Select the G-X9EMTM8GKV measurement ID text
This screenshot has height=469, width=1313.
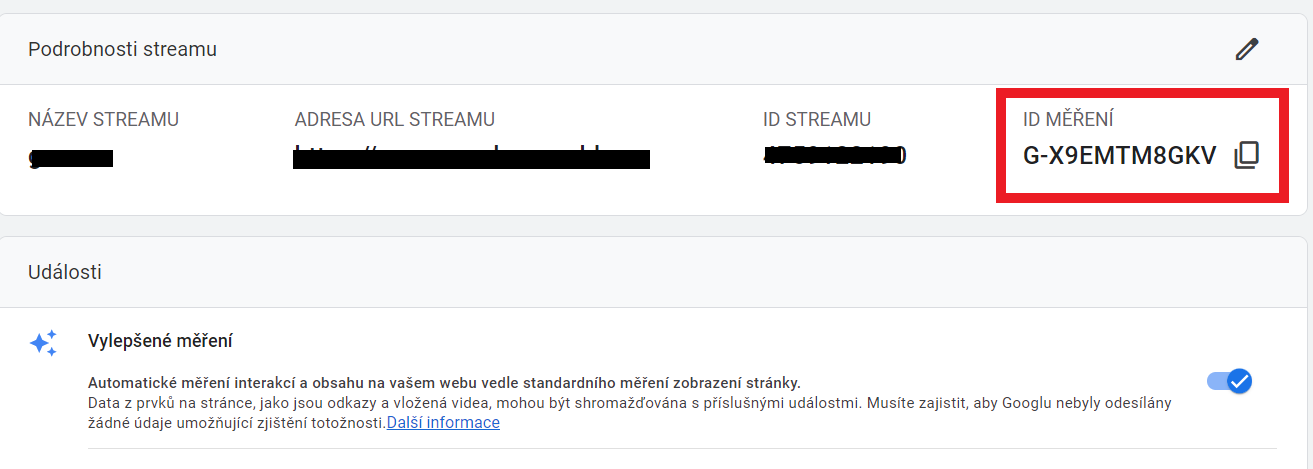(x=1119, y=156)
